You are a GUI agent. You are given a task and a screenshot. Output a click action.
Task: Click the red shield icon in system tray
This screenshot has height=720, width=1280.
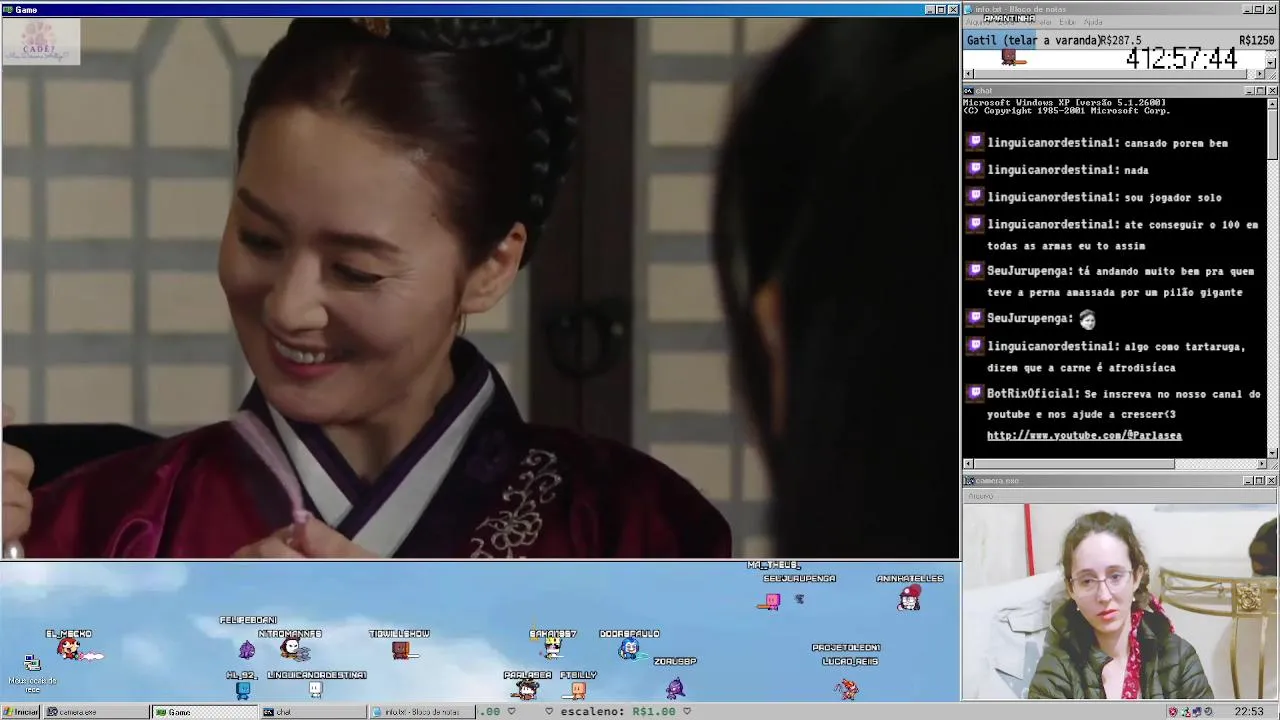pyautogui.click(x=1173, y=712)
